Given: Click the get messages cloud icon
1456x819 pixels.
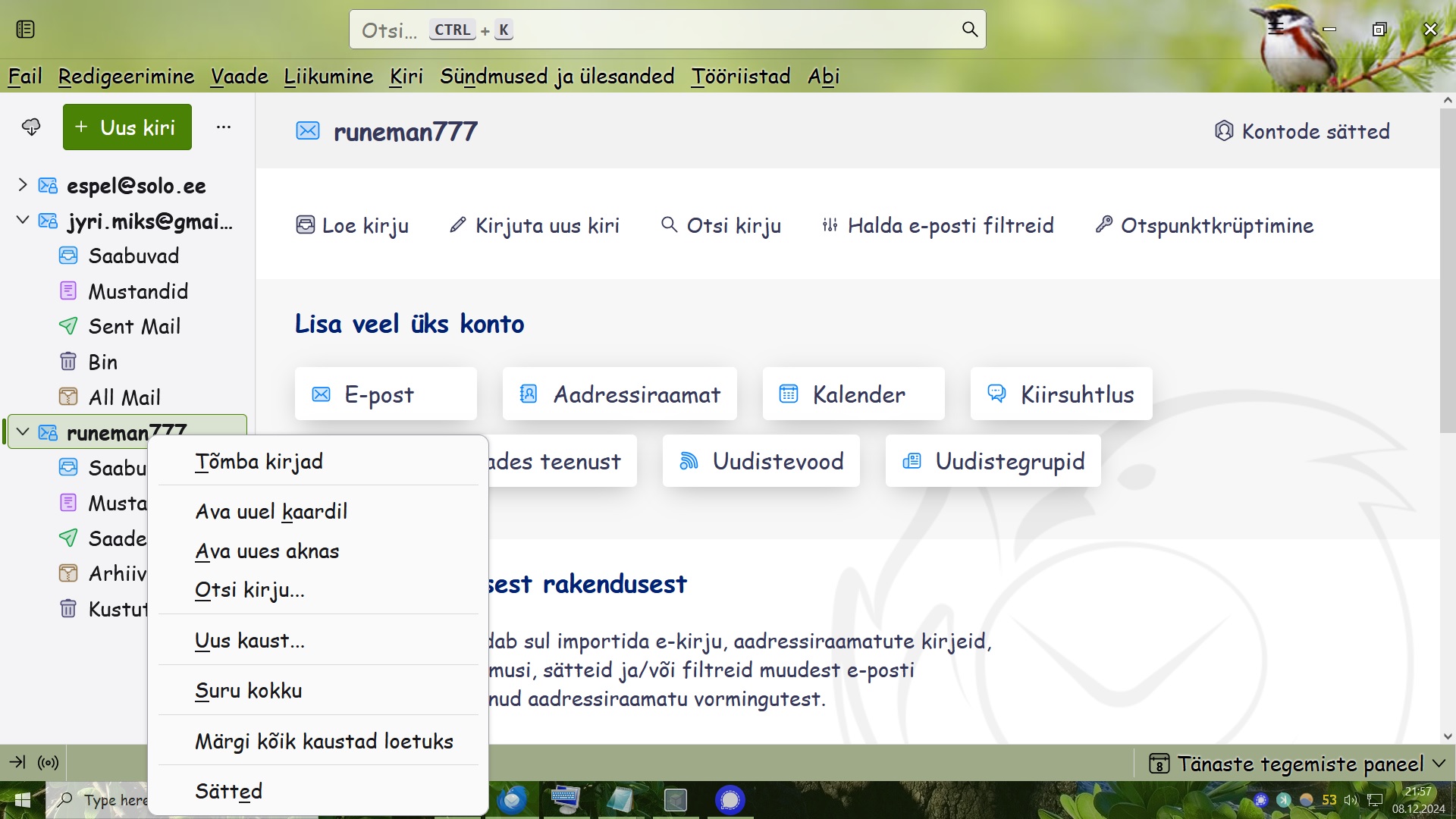Looking at the screenshot, I should (x=31, y=127).
